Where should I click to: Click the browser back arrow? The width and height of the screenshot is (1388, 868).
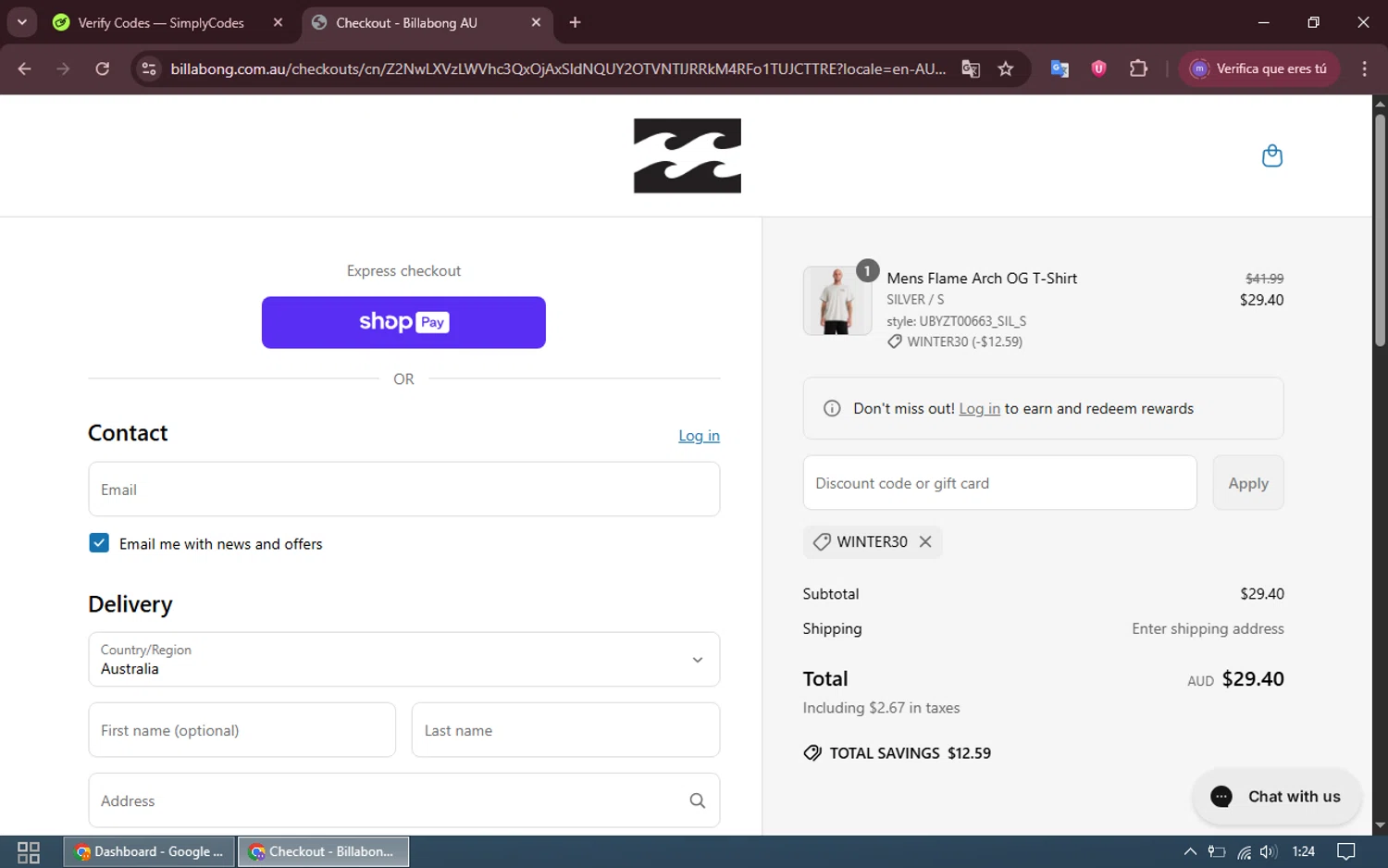coord(25,68)
